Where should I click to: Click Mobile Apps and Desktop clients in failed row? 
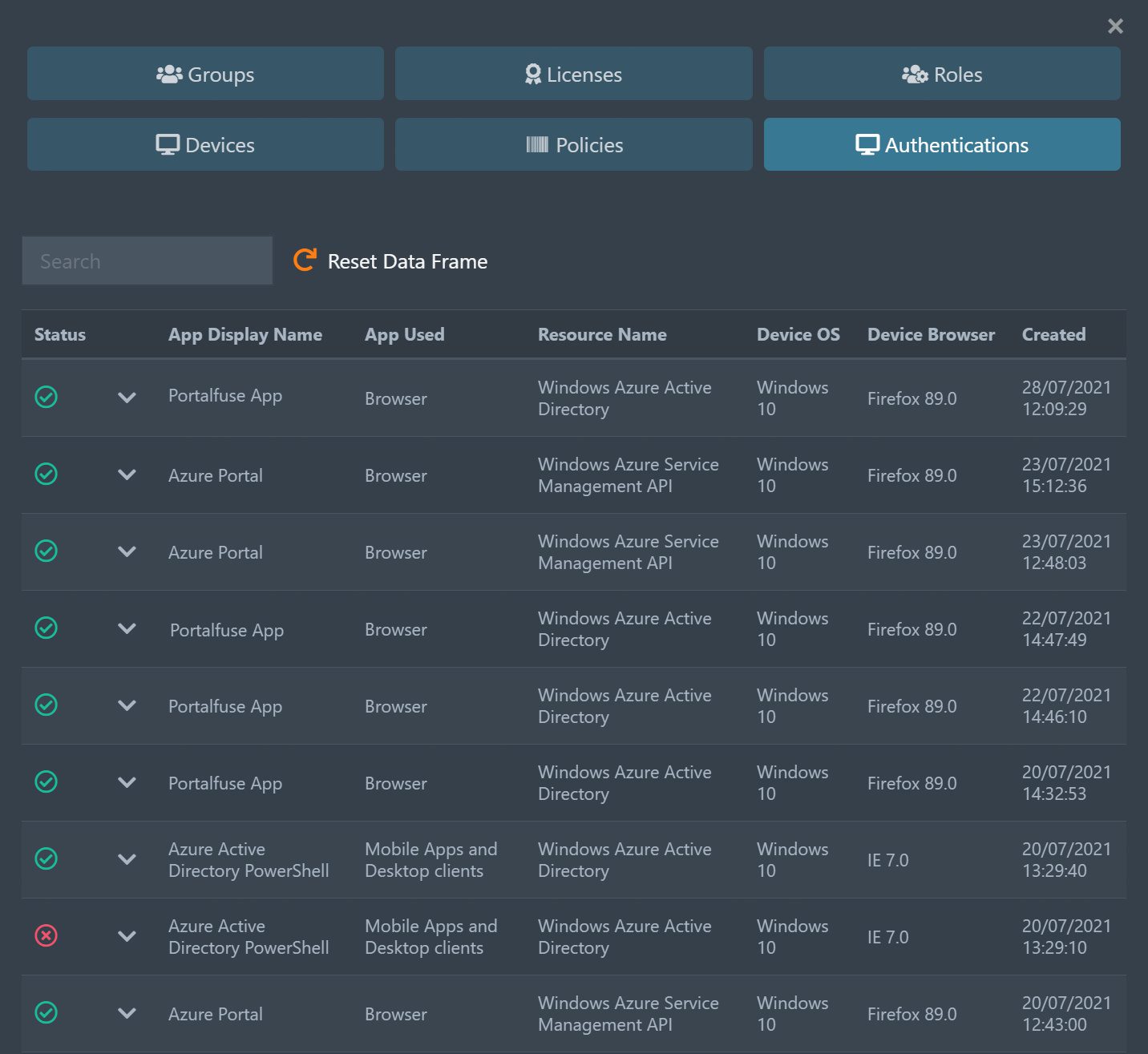pyautogui.click(x=431, y=937)
